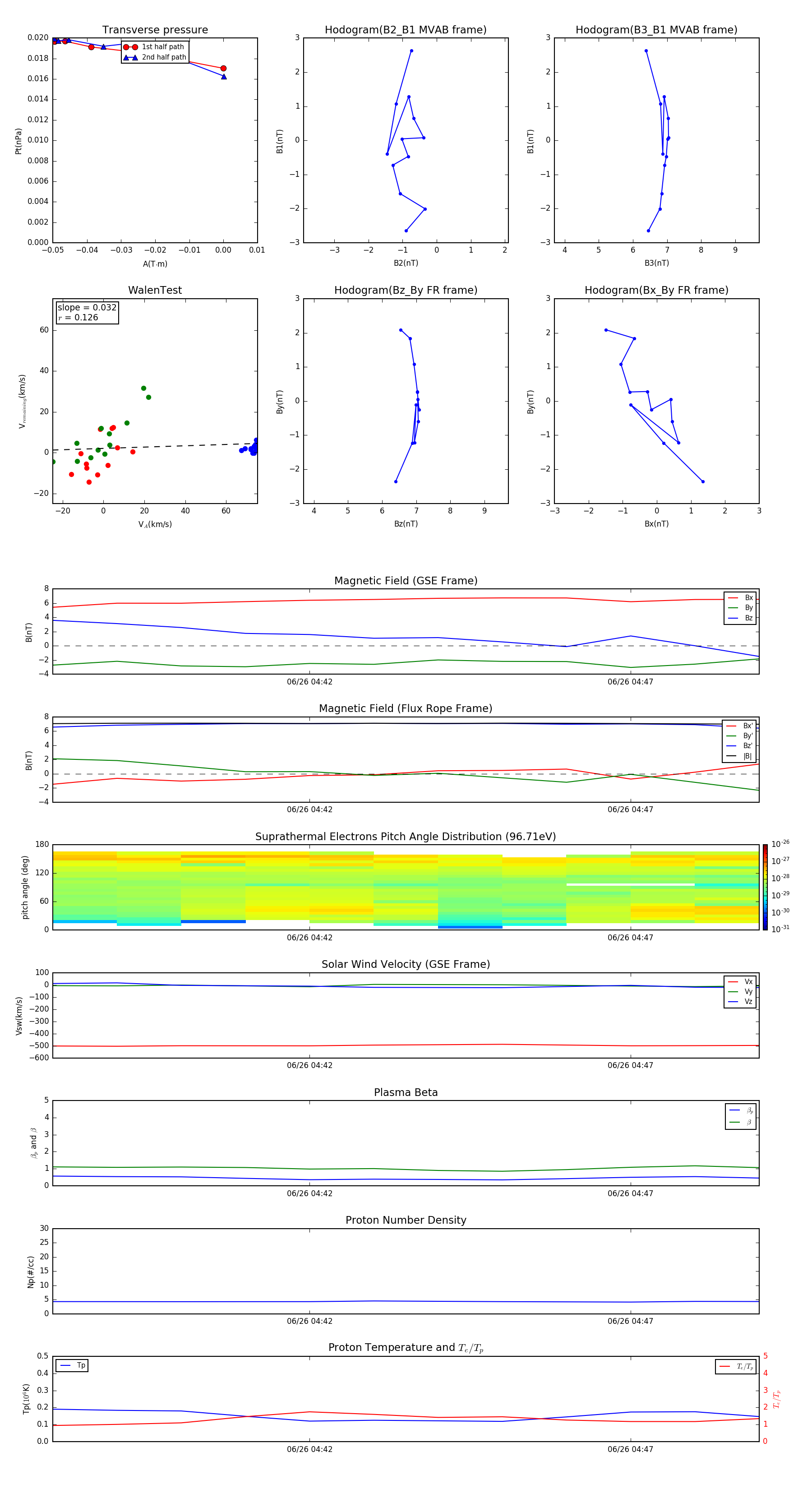Image resolution: width=812 pixels, height=1489 pixels.
Task: Click the 'slope = 0.032' annotation
Action: 87,308
